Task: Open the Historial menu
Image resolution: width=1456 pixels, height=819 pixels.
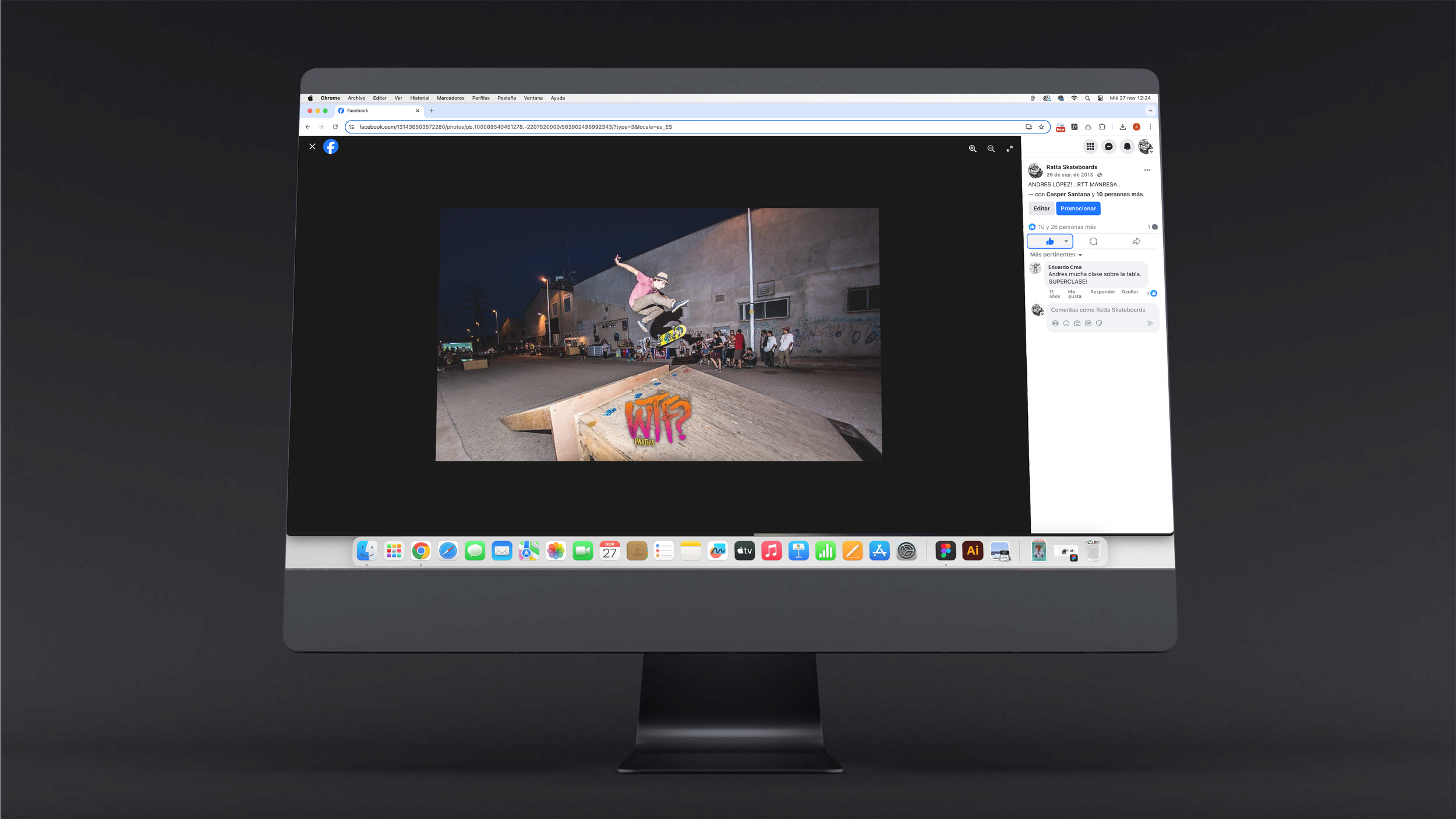Action: click(419, 98)
